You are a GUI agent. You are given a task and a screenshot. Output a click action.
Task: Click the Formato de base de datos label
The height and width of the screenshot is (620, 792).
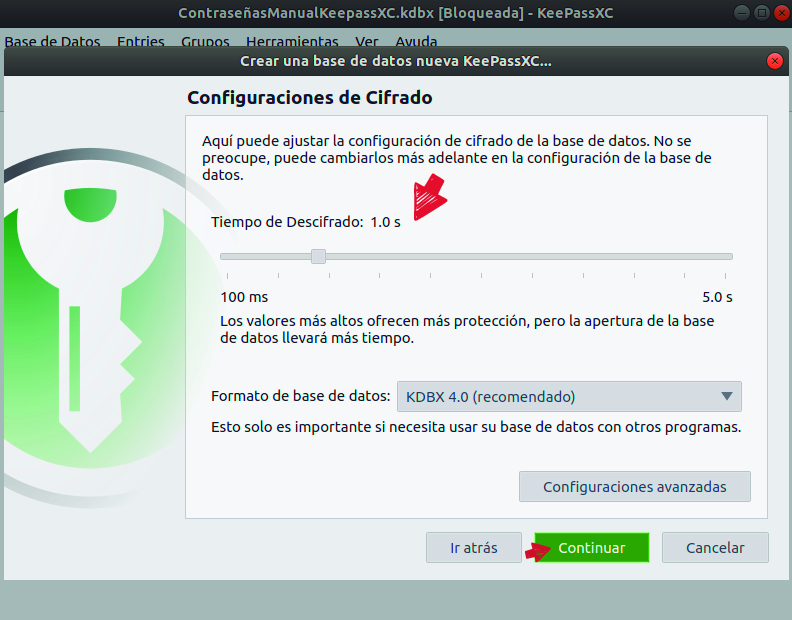coord(301,396)
